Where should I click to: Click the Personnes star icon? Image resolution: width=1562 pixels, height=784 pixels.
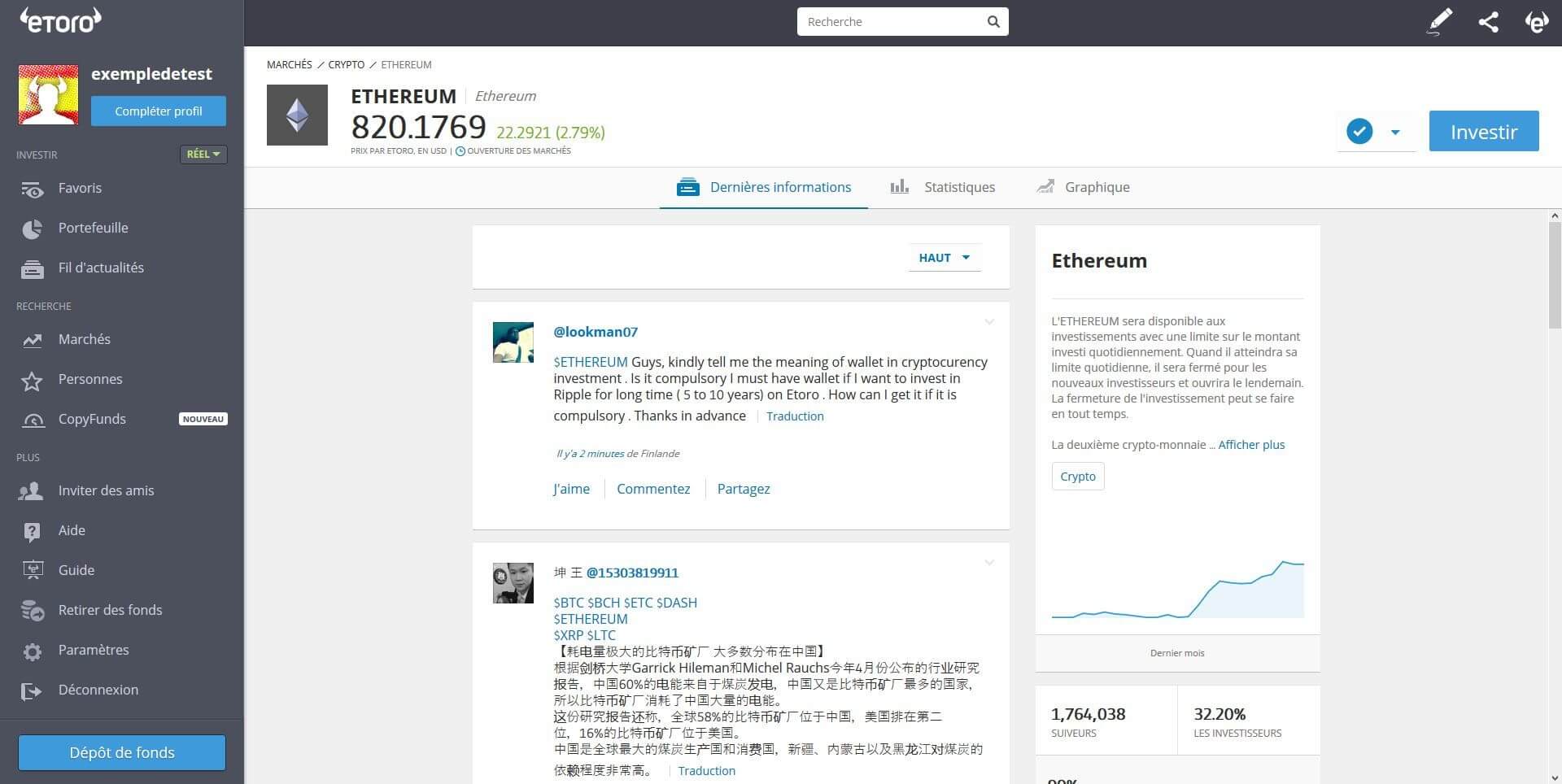coord(32,381)
